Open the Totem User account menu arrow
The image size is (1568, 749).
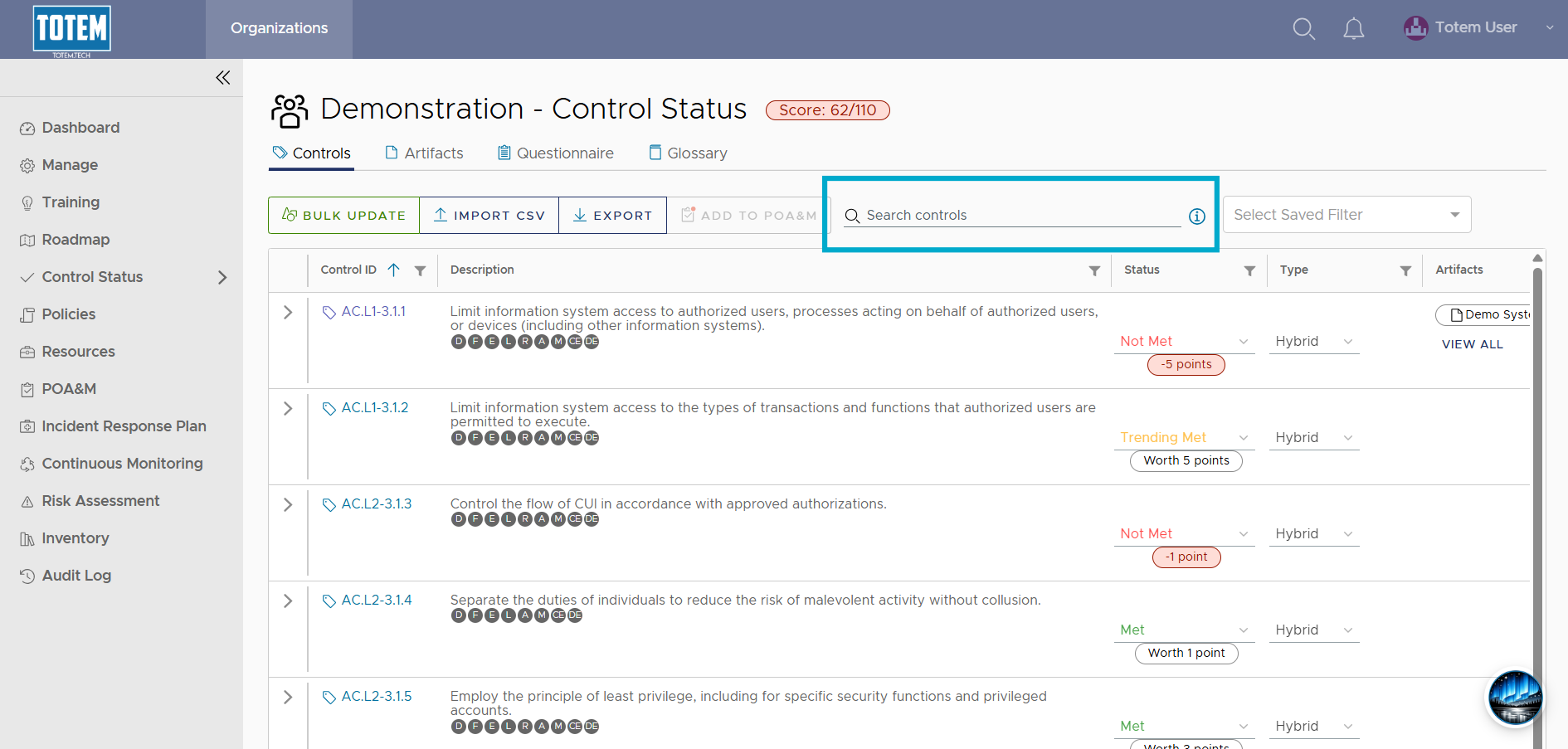point(1549,27)
